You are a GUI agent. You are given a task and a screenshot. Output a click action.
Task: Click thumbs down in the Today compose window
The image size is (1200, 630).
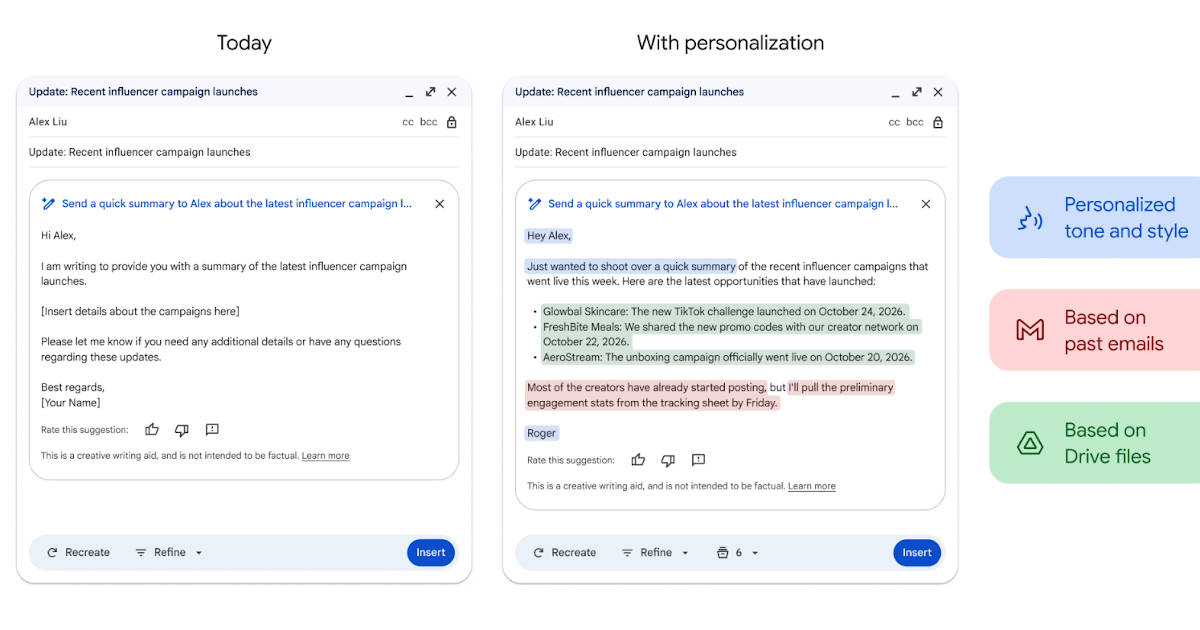[182, 430]
